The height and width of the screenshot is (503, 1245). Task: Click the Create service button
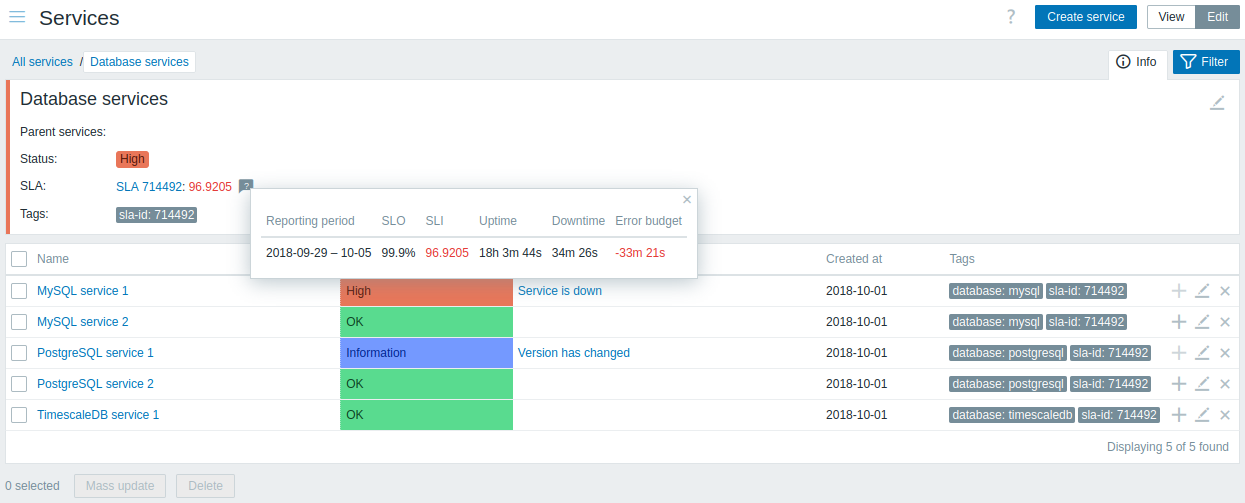click(x=1086, y=17)
